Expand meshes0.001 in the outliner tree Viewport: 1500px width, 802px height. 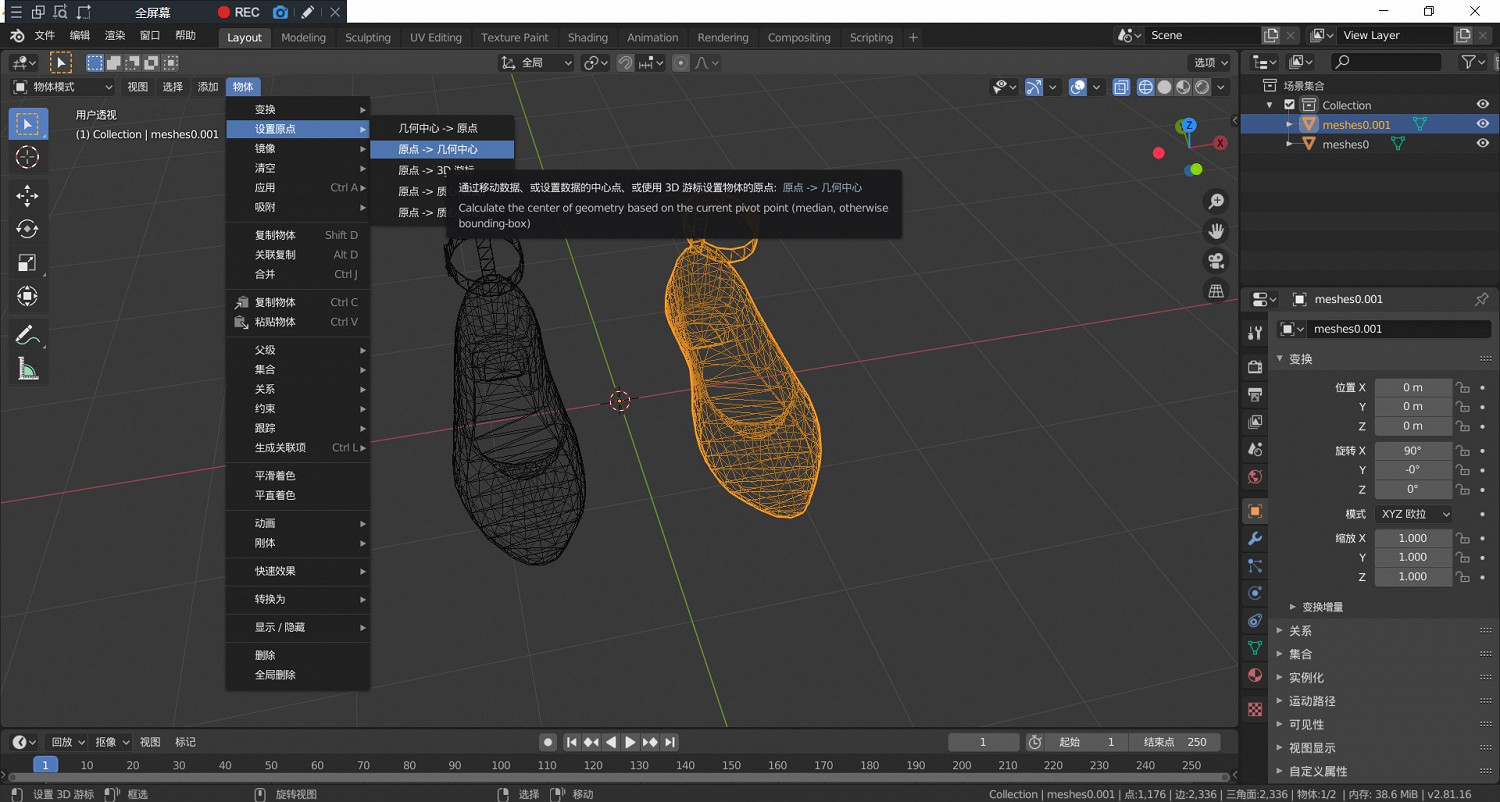click(1290, 125)
